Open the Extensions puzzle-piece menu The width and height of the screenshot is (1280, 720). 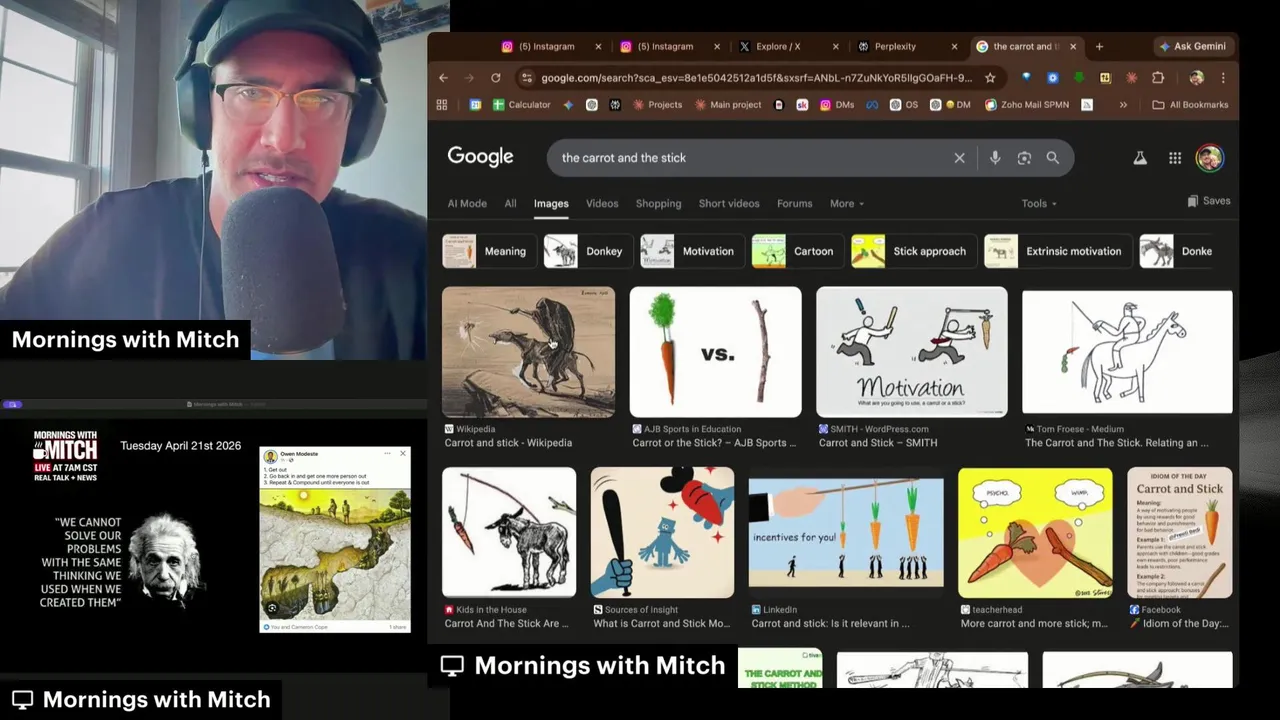(x=1158, y=78)
